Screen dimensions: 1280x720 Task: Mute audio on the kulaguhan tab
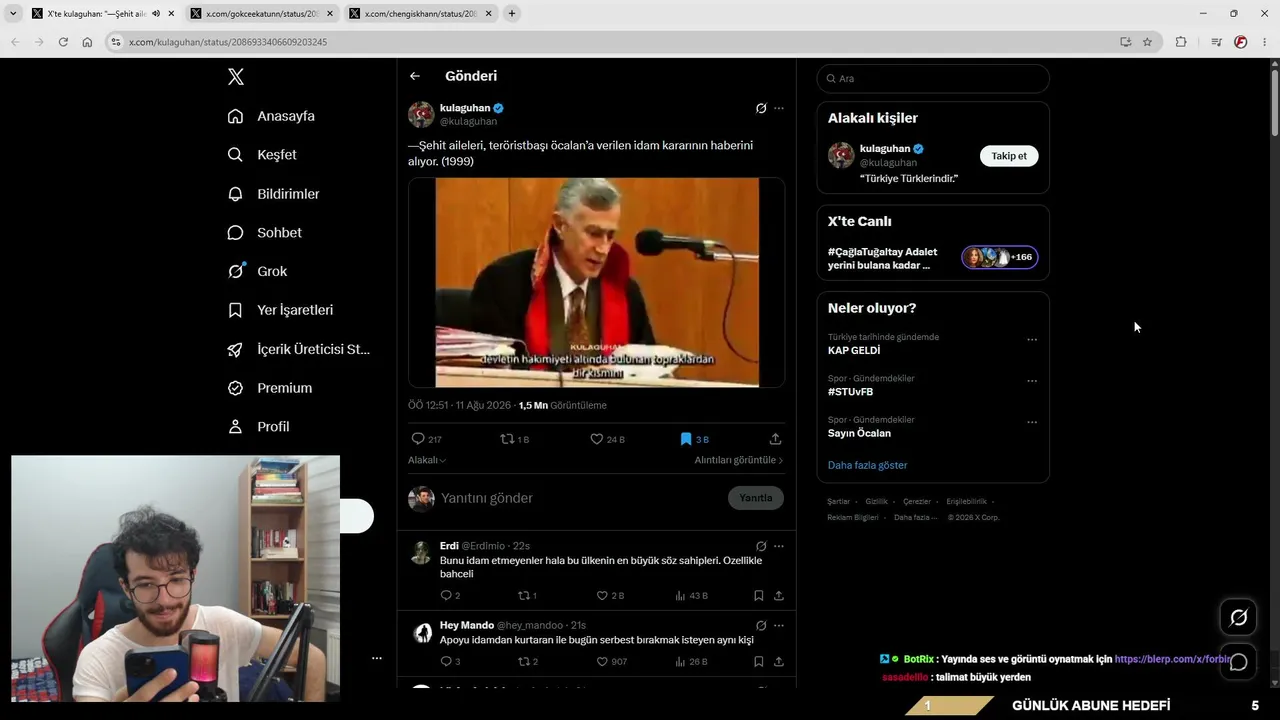pos(156,14)
